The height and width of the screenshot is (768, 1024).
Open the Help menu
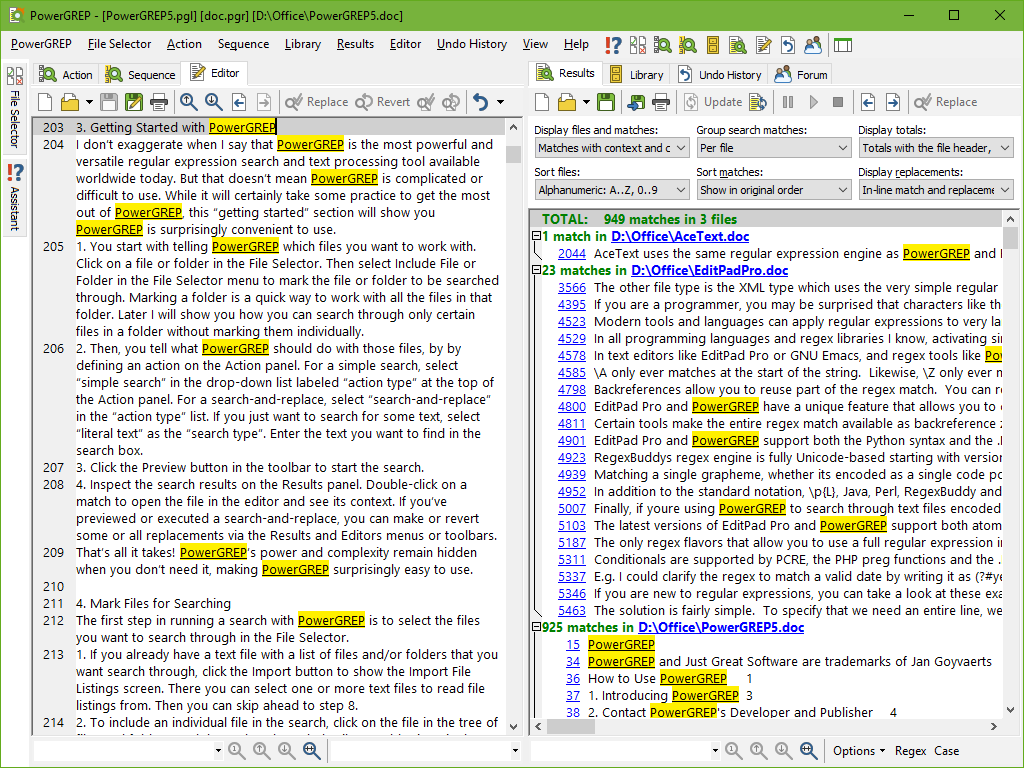[x=576, y=44]
